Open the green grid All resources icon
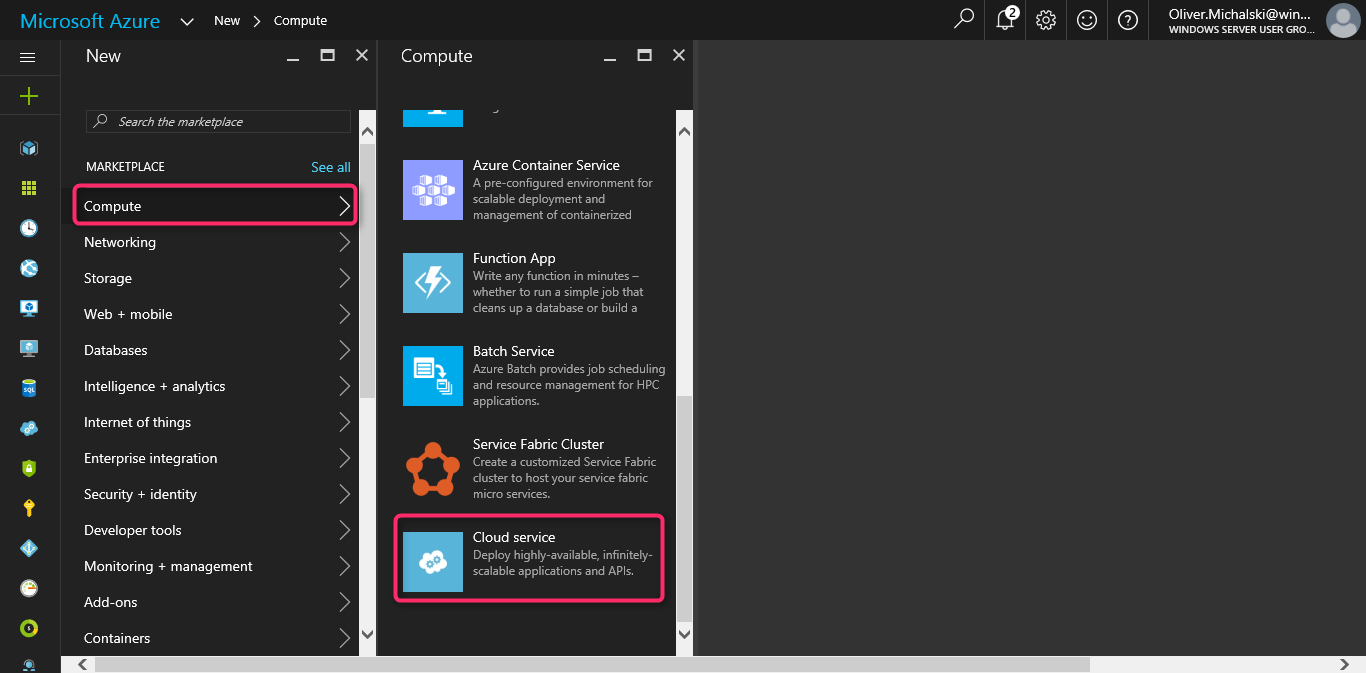 (28, 188)
